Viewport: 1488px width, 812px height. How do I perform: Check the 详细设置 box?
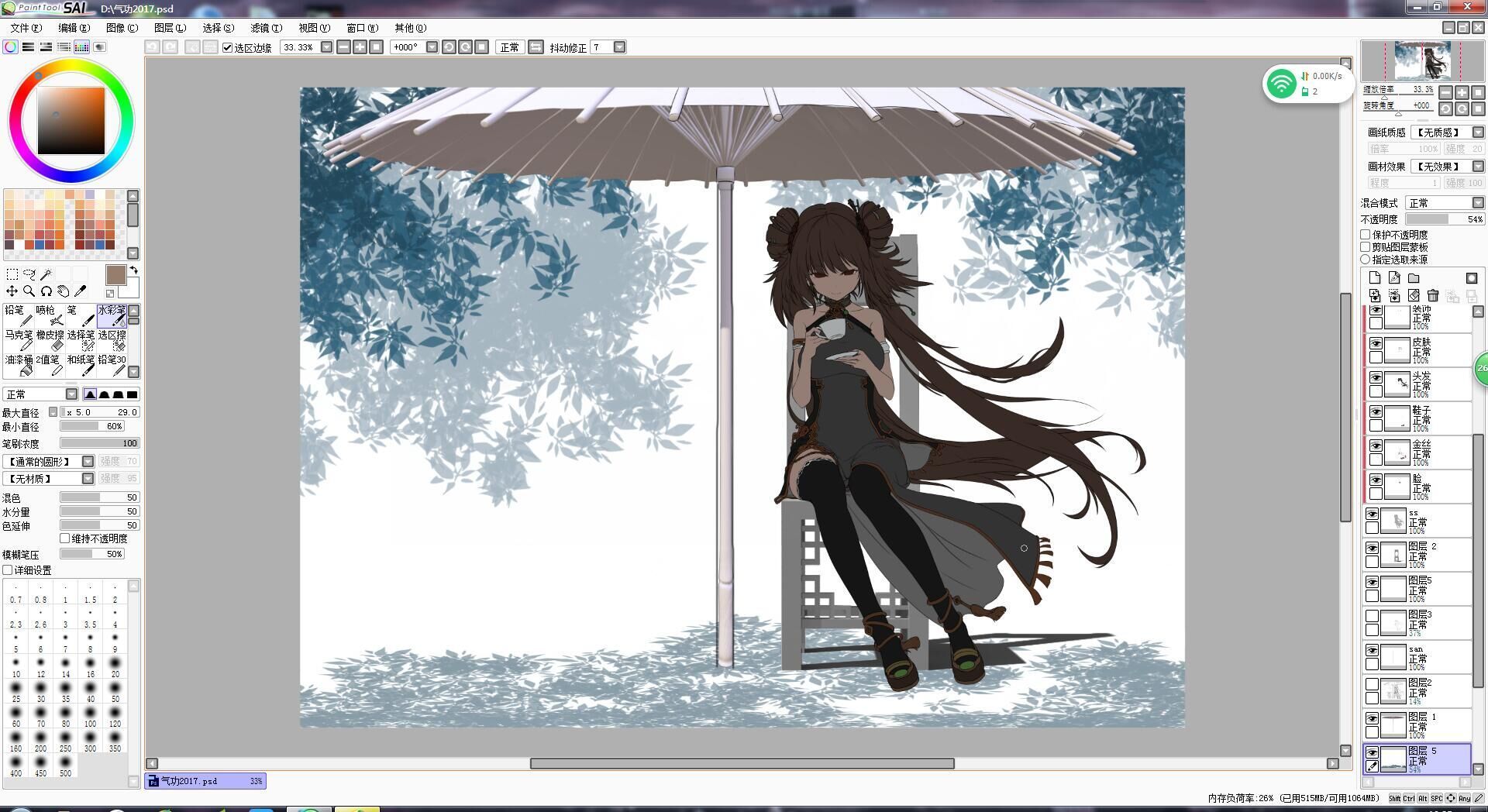pyautogui.click(x=8, y=570)
